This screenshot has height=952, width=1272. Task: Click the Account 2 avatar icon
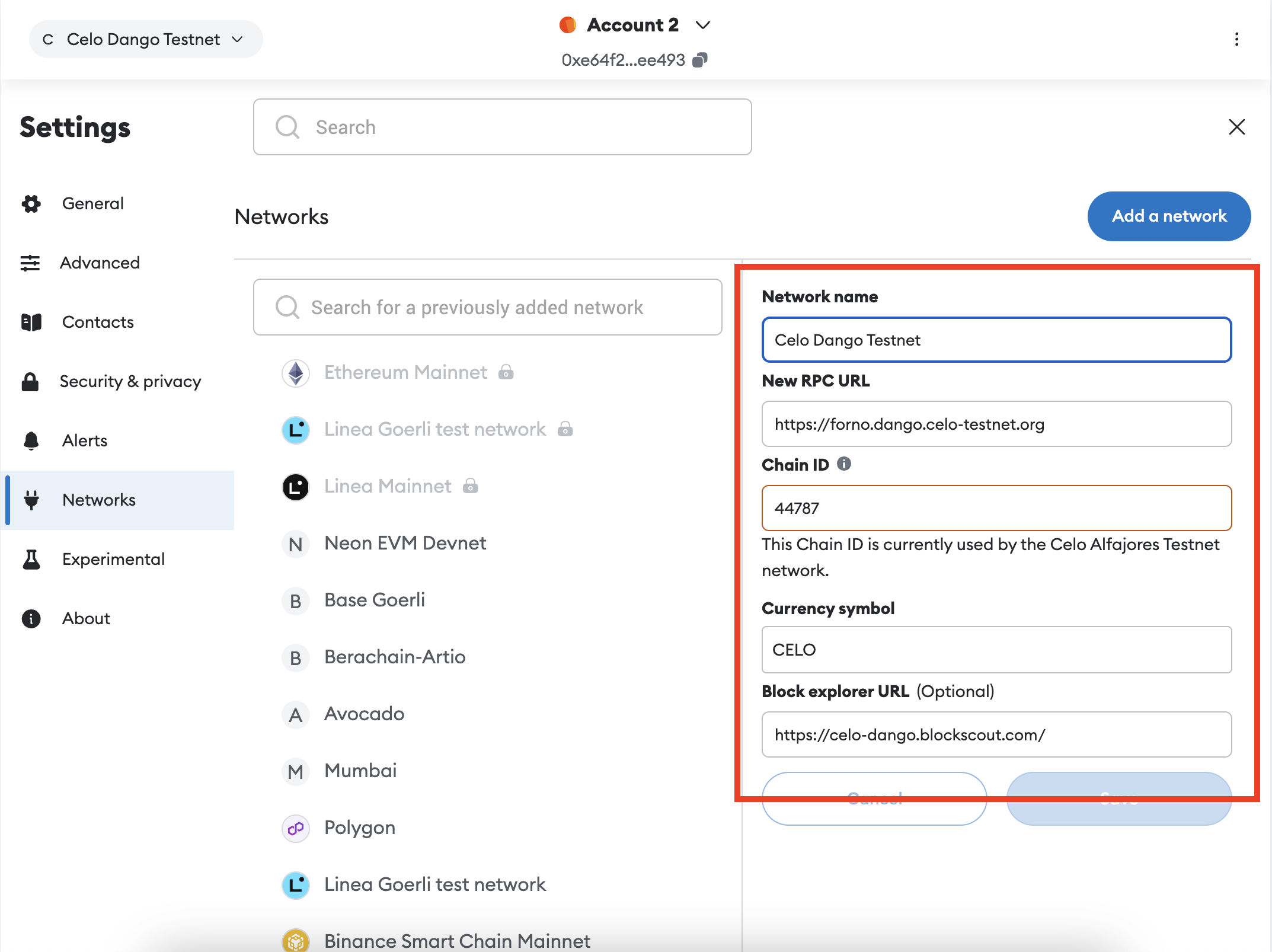click(567, 25)
